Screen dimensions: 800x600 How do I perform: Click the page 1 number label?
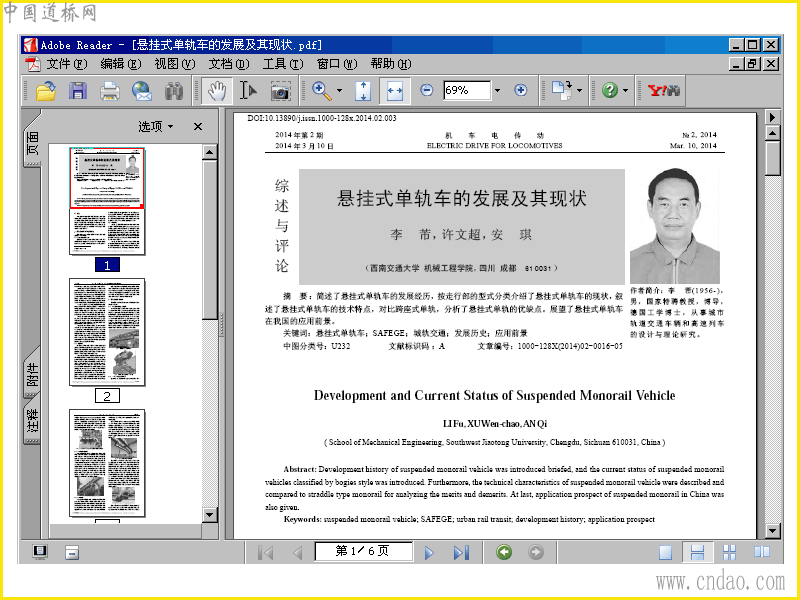(x=107, y=265)
